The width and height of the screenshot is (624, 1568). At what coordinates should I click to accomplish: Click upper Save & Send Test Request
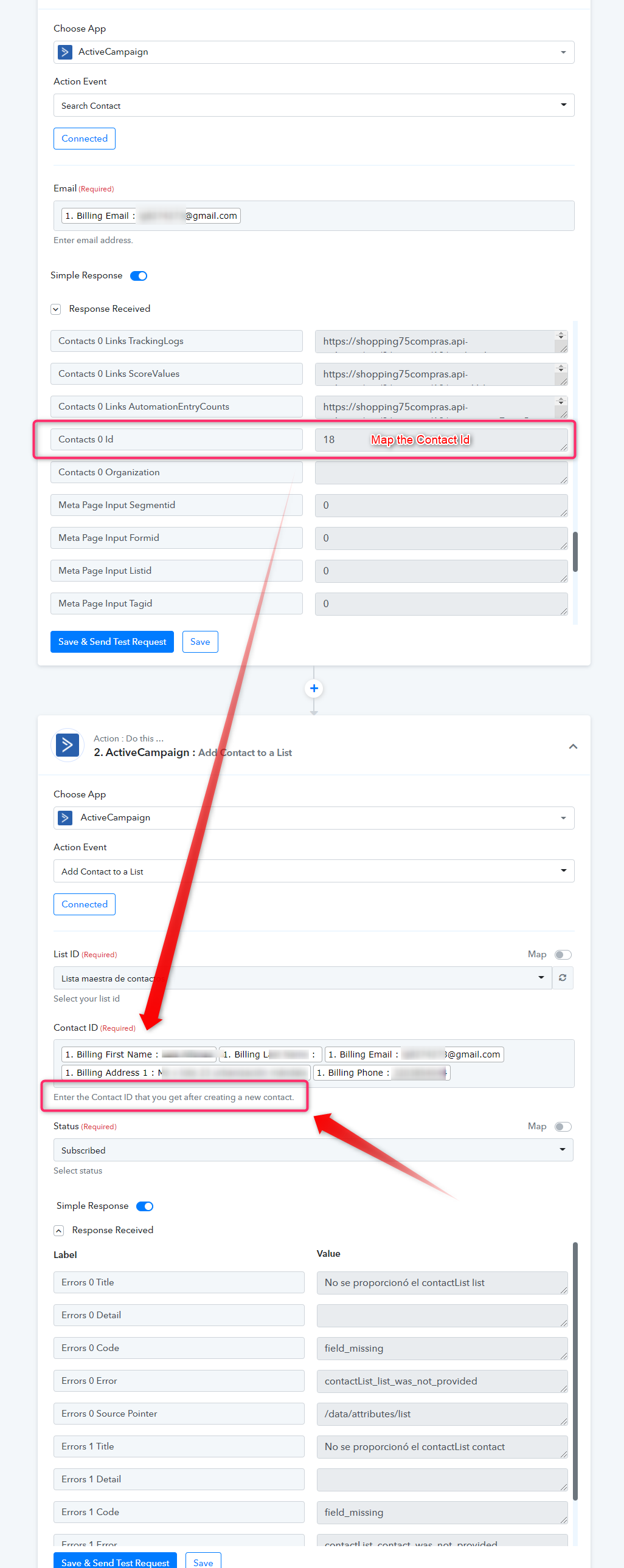click(112, 642)
